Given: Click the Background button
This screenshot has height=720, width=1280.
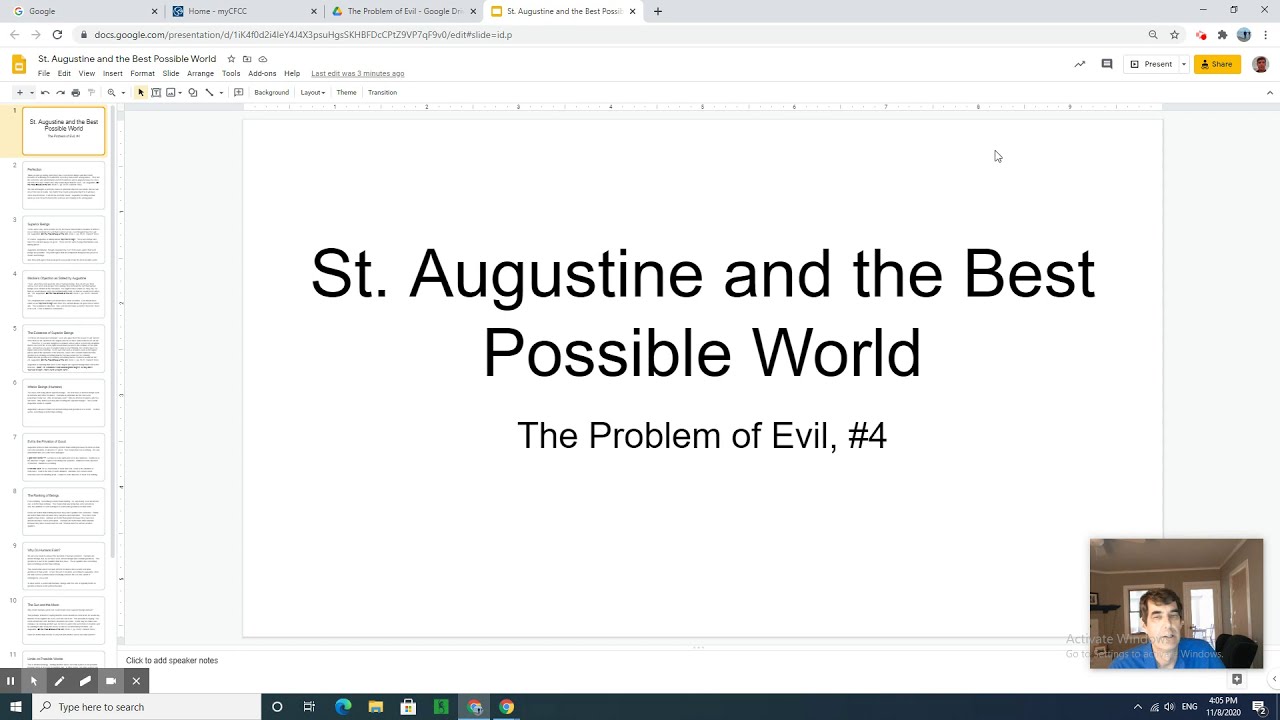Looking at the screenshot, I should tap(271, 92).
